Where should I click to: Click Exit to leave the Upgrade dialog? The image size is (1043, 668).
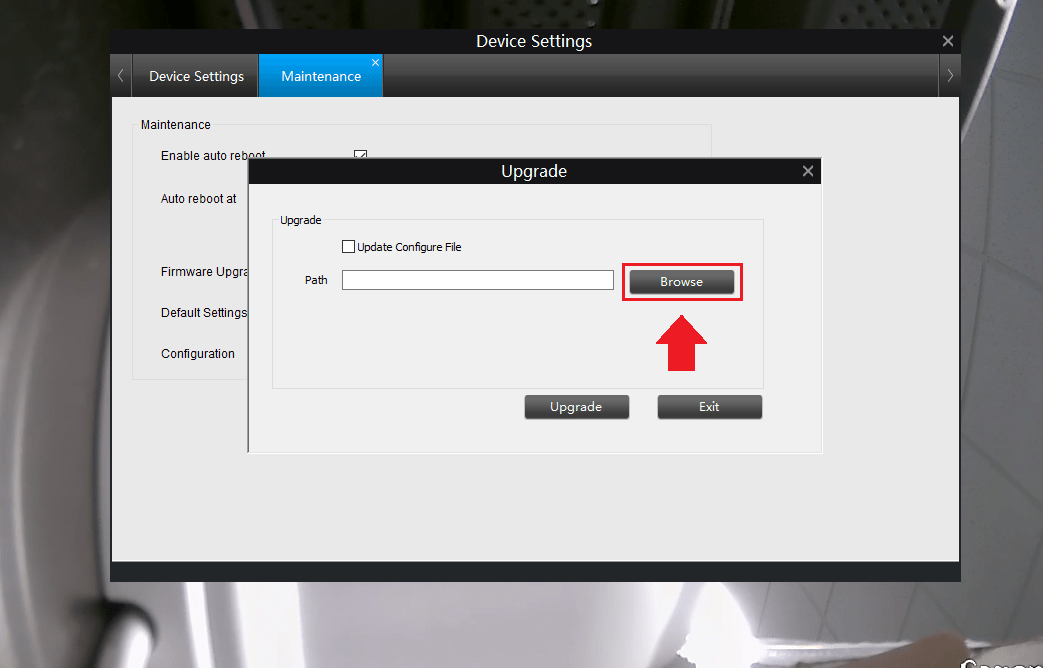[x=709, y=406]
